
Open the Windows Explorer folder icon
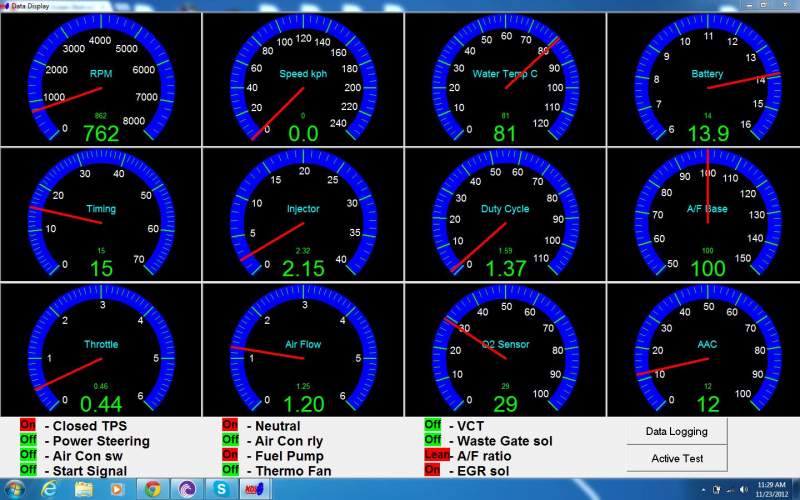(83, 489)
